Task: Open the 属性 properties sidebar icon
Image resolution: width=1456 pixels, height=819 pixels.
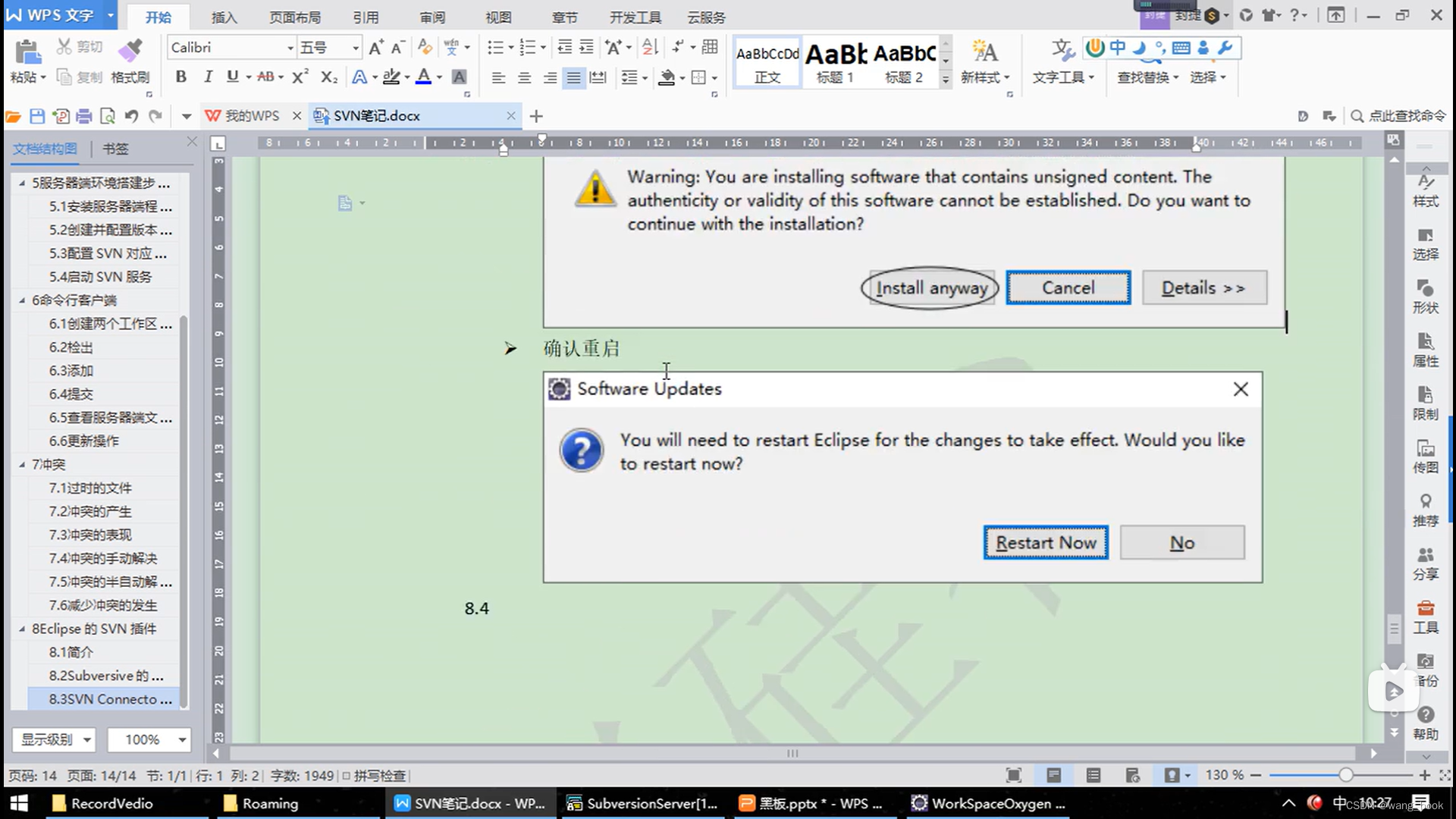Action: 1426,350
